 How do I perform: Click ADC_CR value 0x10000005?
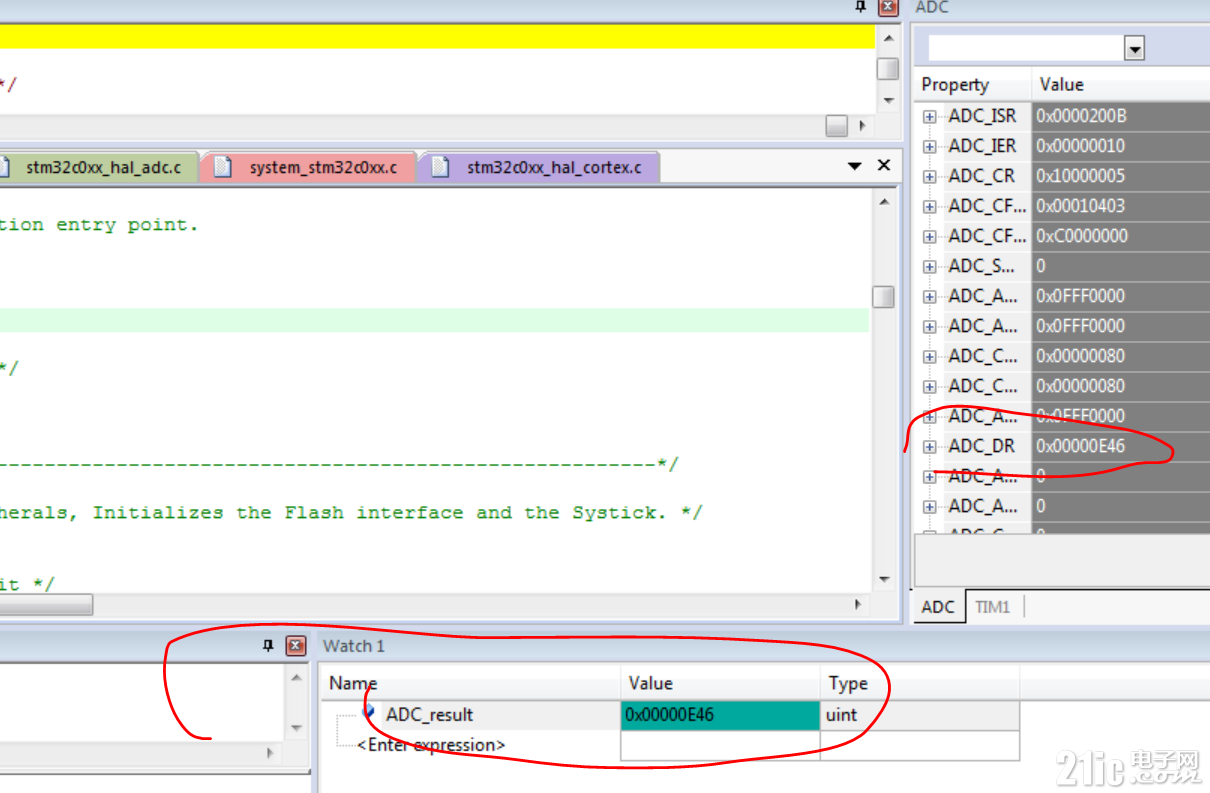(x=1081, y=176)
